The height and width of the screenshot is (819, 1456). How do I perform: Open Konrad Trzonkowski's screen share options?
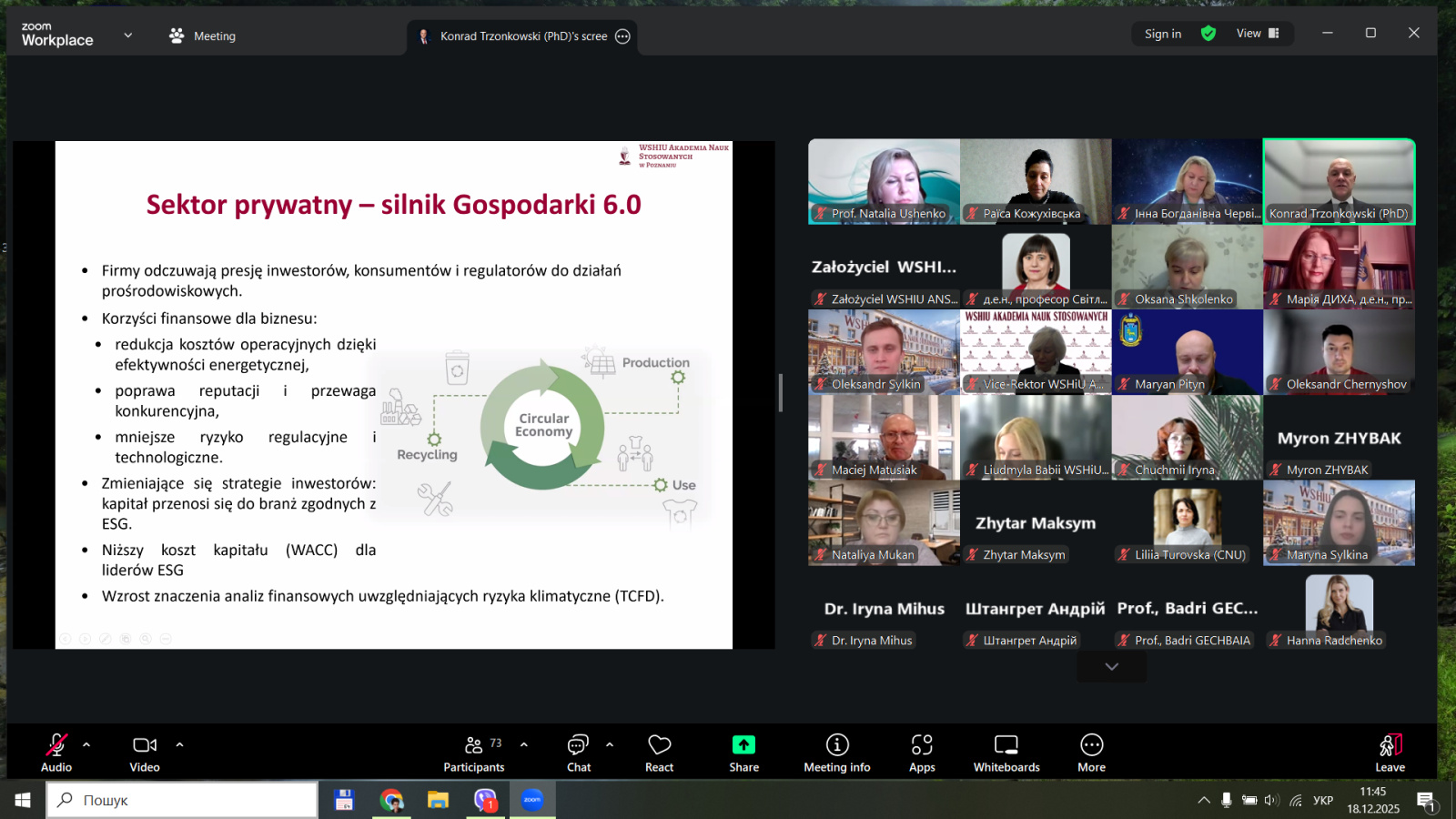[622, 36]
